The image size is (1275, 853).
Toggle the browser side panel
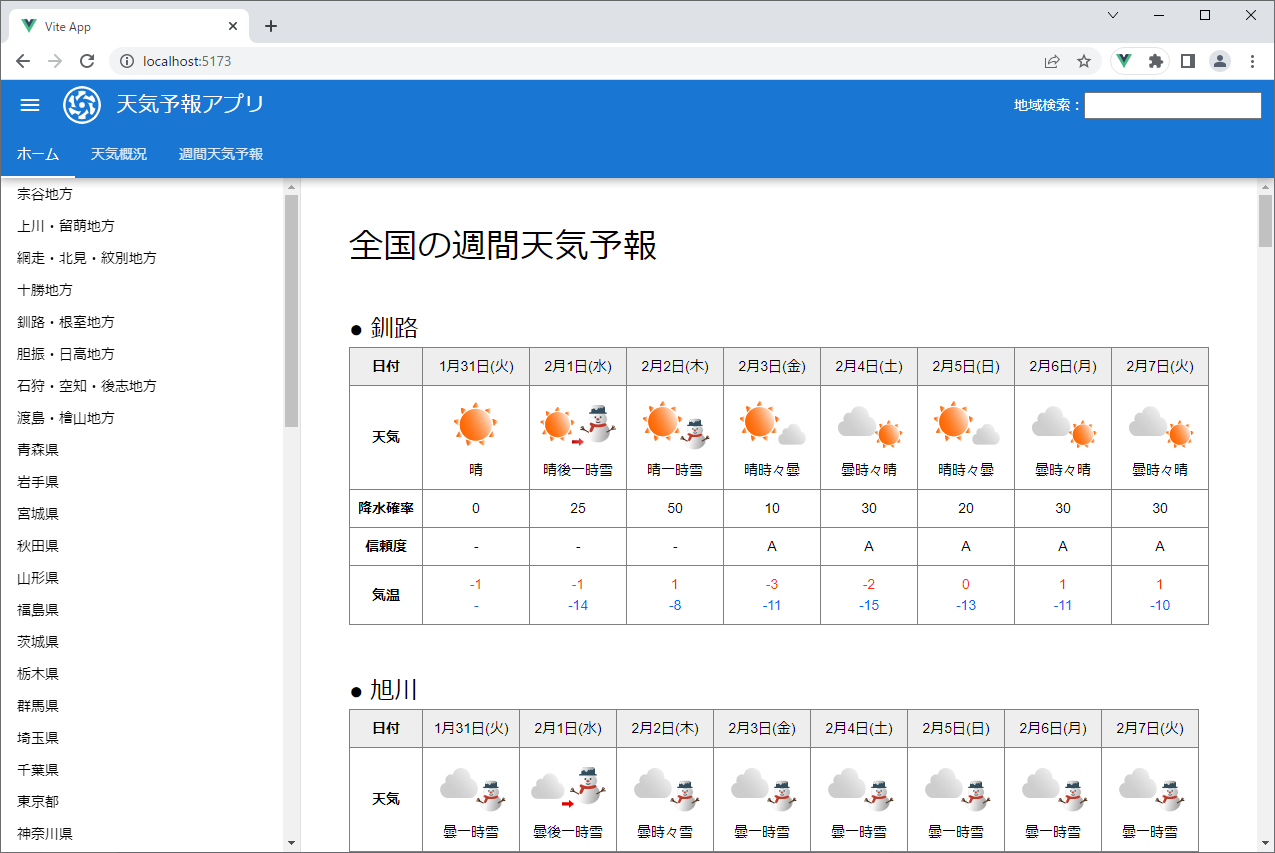(x=1188, y=61)
